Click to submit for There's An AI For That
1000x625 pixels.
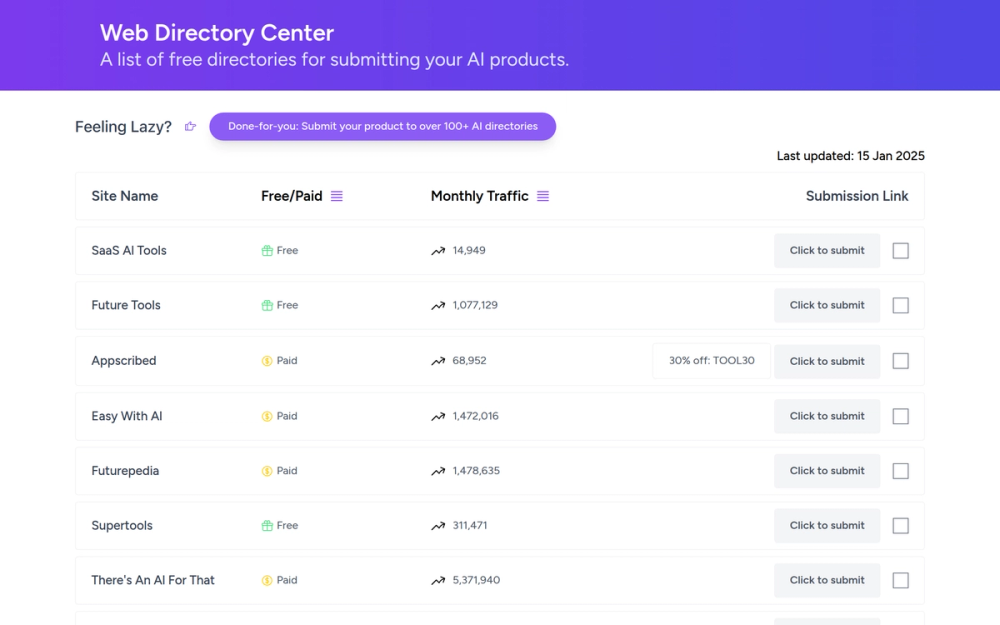[x=827, y=580]
